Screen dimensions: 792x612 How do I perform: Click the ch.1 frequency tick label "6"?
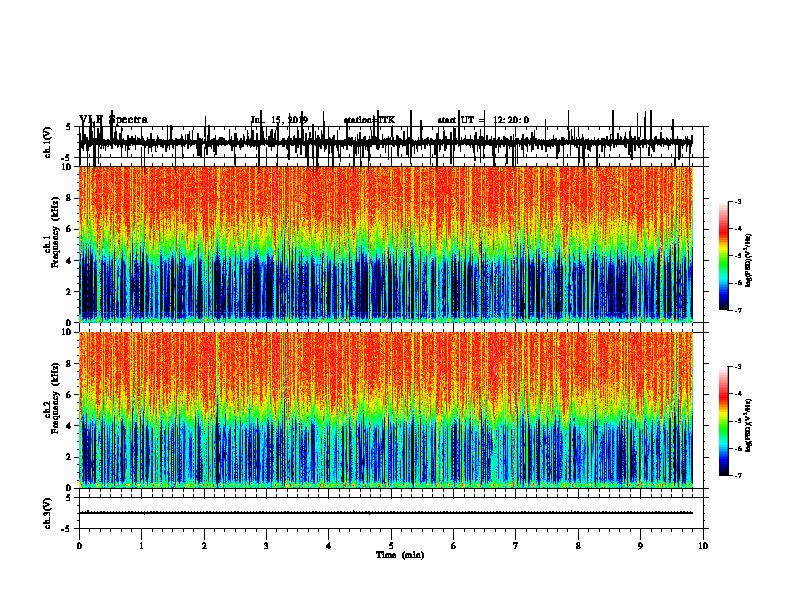69,229
